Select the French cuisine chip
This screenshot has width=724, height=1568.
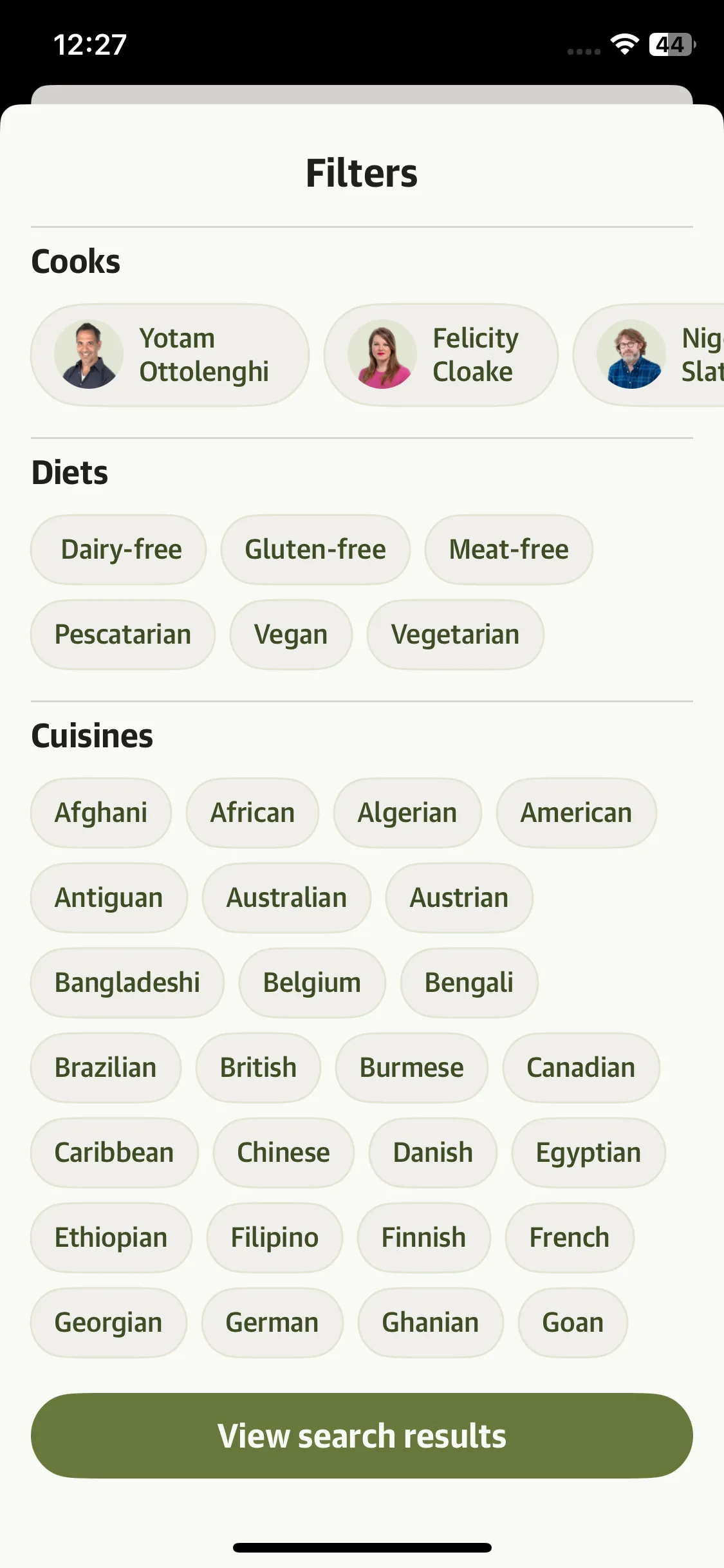pos(570,1238)
